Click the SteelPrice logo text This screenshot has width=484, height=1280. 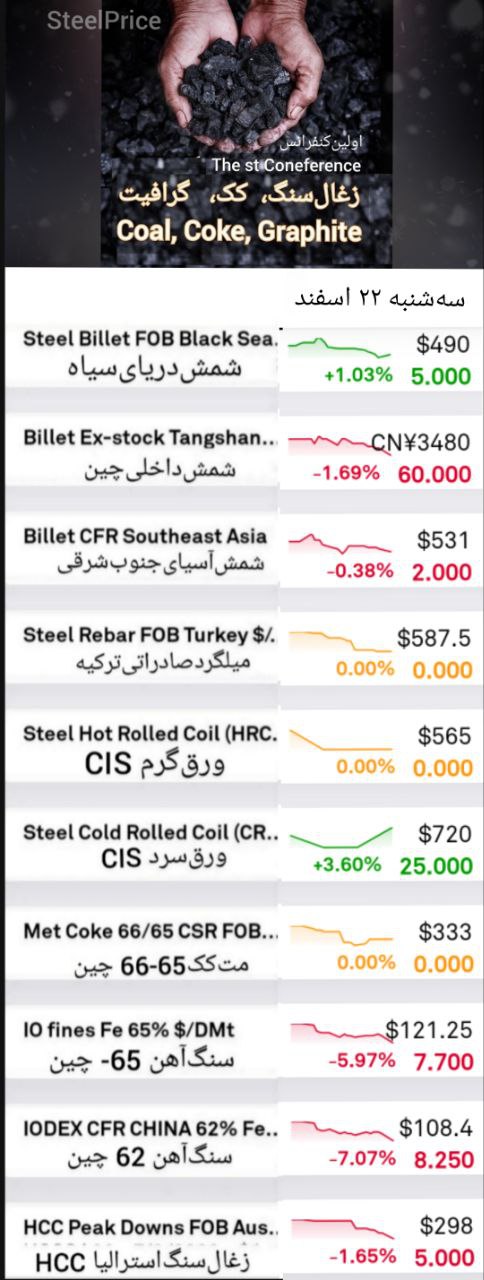tap(104, 20)
